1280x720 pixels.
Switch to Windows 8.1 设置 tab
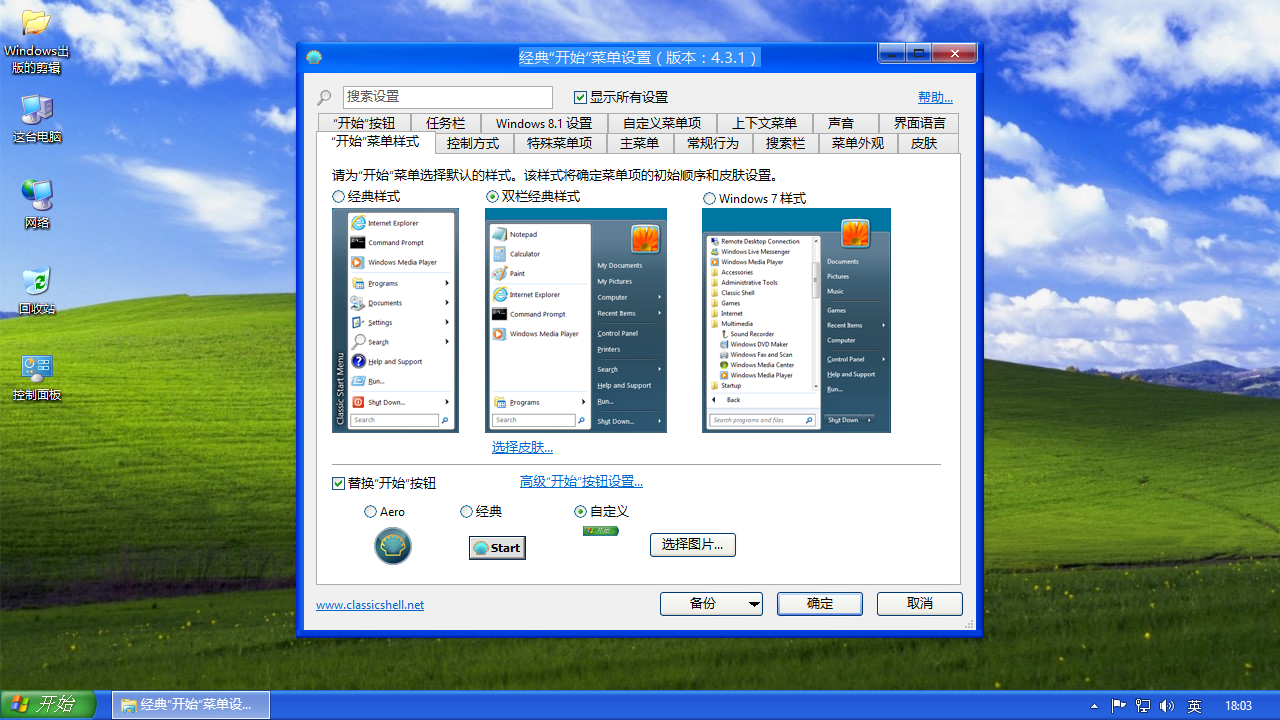click(544, 123)
